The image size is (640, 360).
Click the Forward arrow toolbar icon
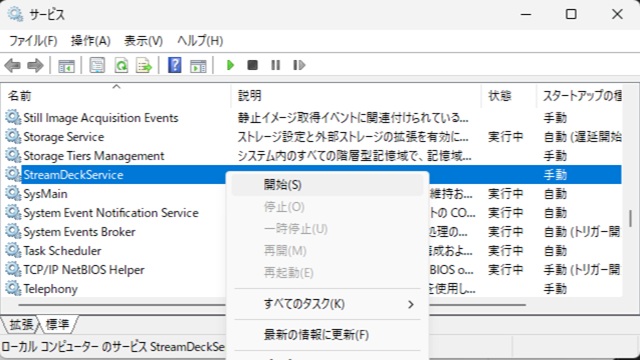click(35, 65)
